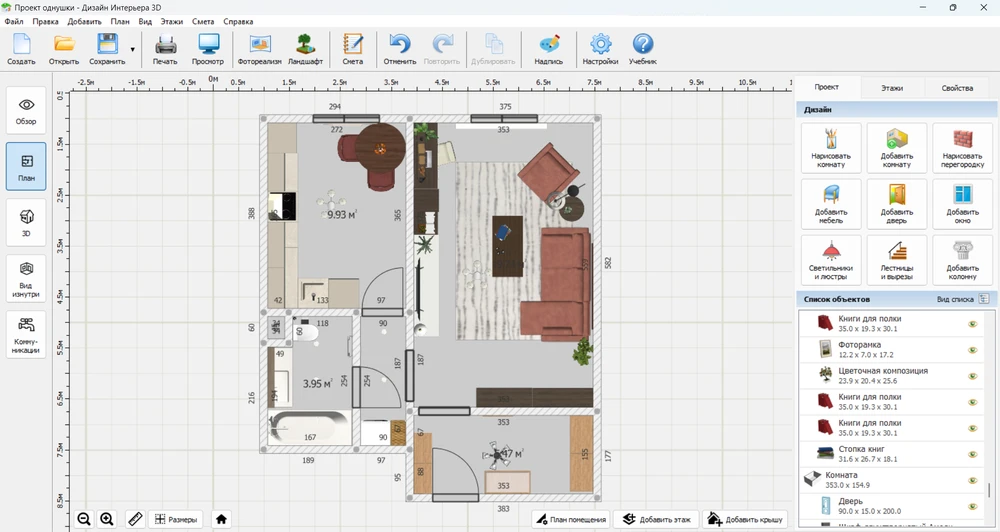This screenshot has width=1000, height=532.
Task: Click the zoom in magnifier
Action: pos(107,519)
